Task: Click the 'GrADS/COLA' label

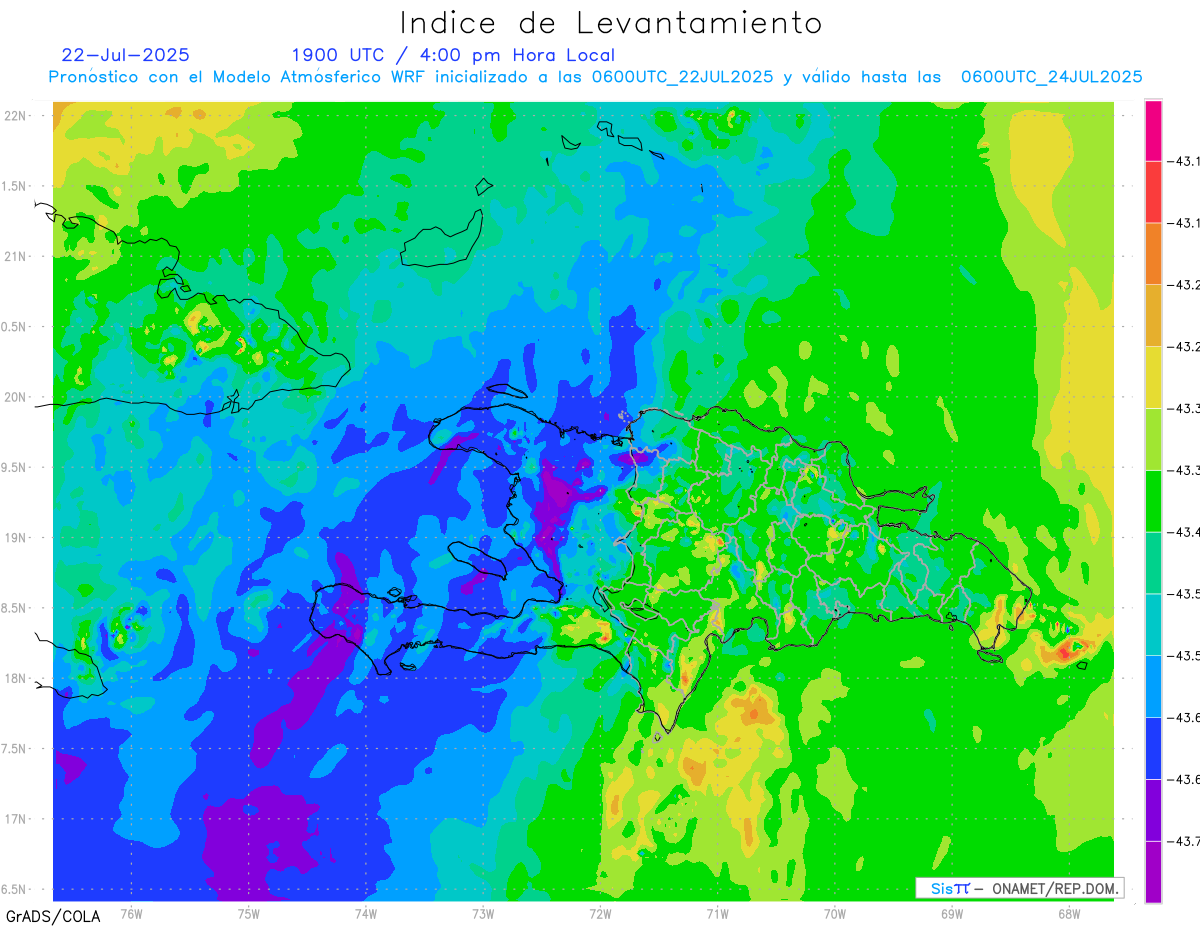Action: click(x=53, y=916)
